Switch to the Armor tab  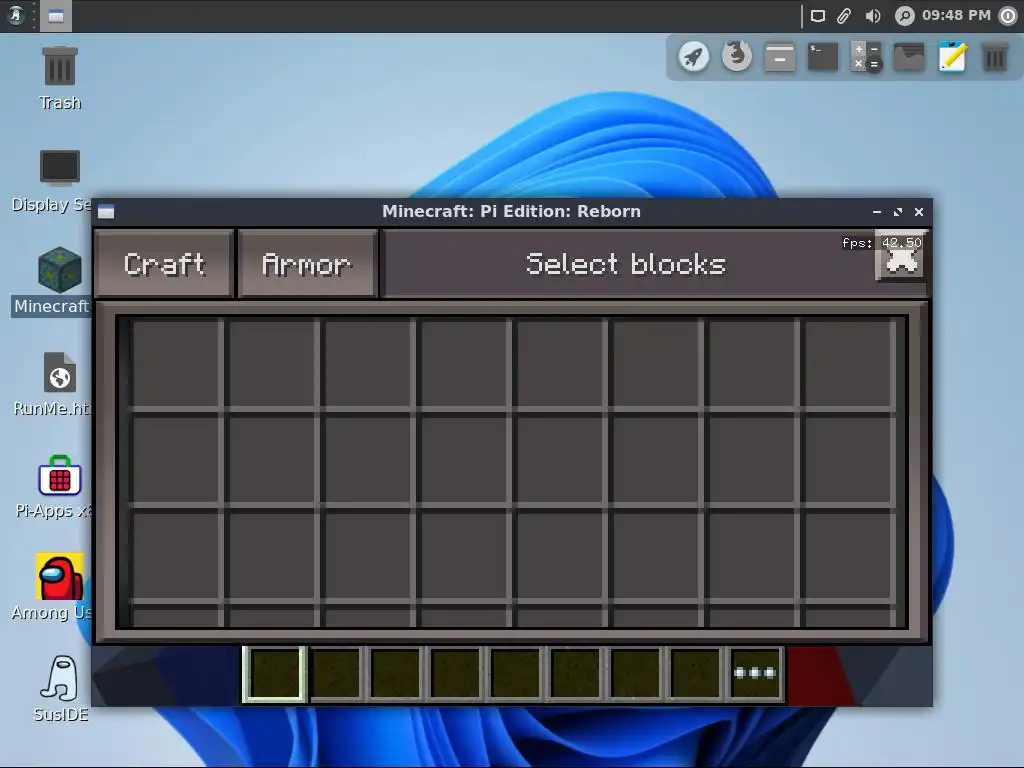308,264
